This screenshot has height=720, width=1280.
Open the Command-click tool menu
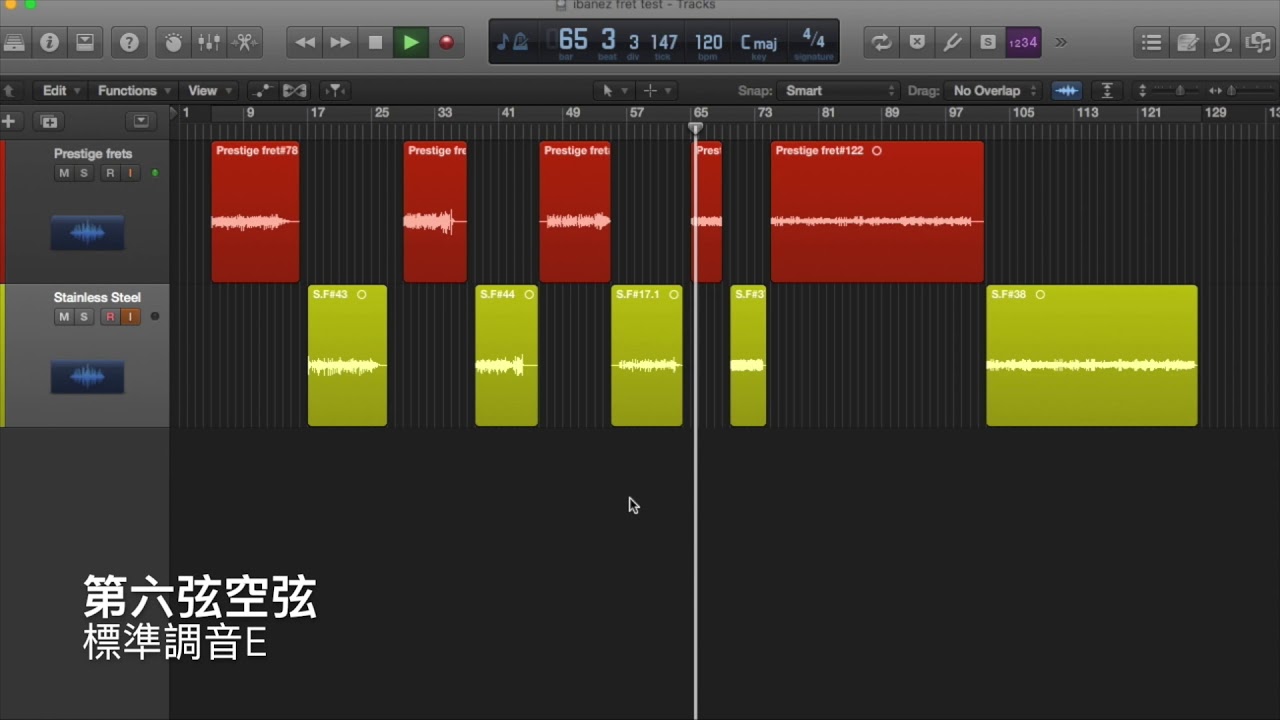(657, 90)
